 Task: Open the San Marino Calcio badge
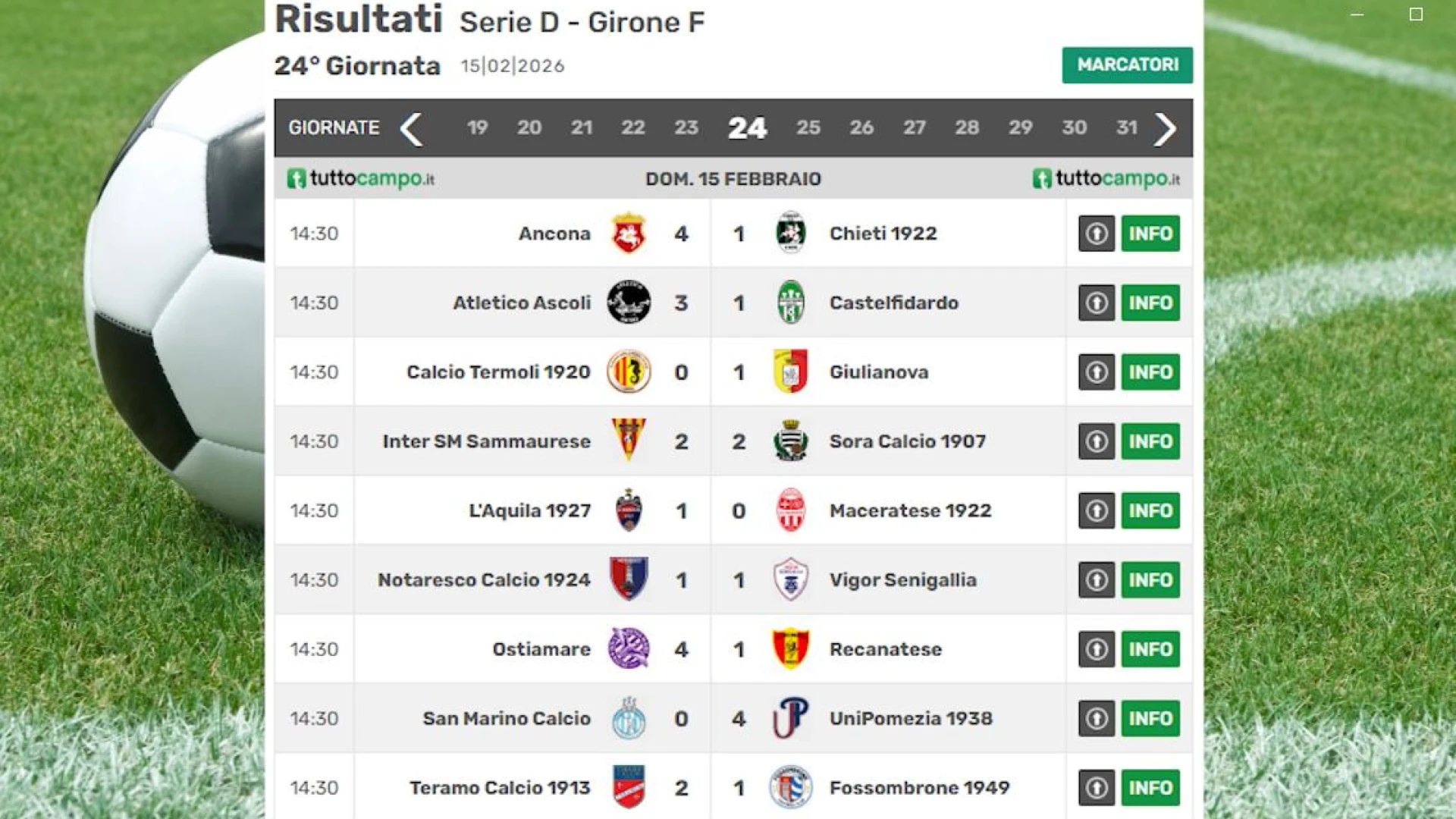pos(628,718)
